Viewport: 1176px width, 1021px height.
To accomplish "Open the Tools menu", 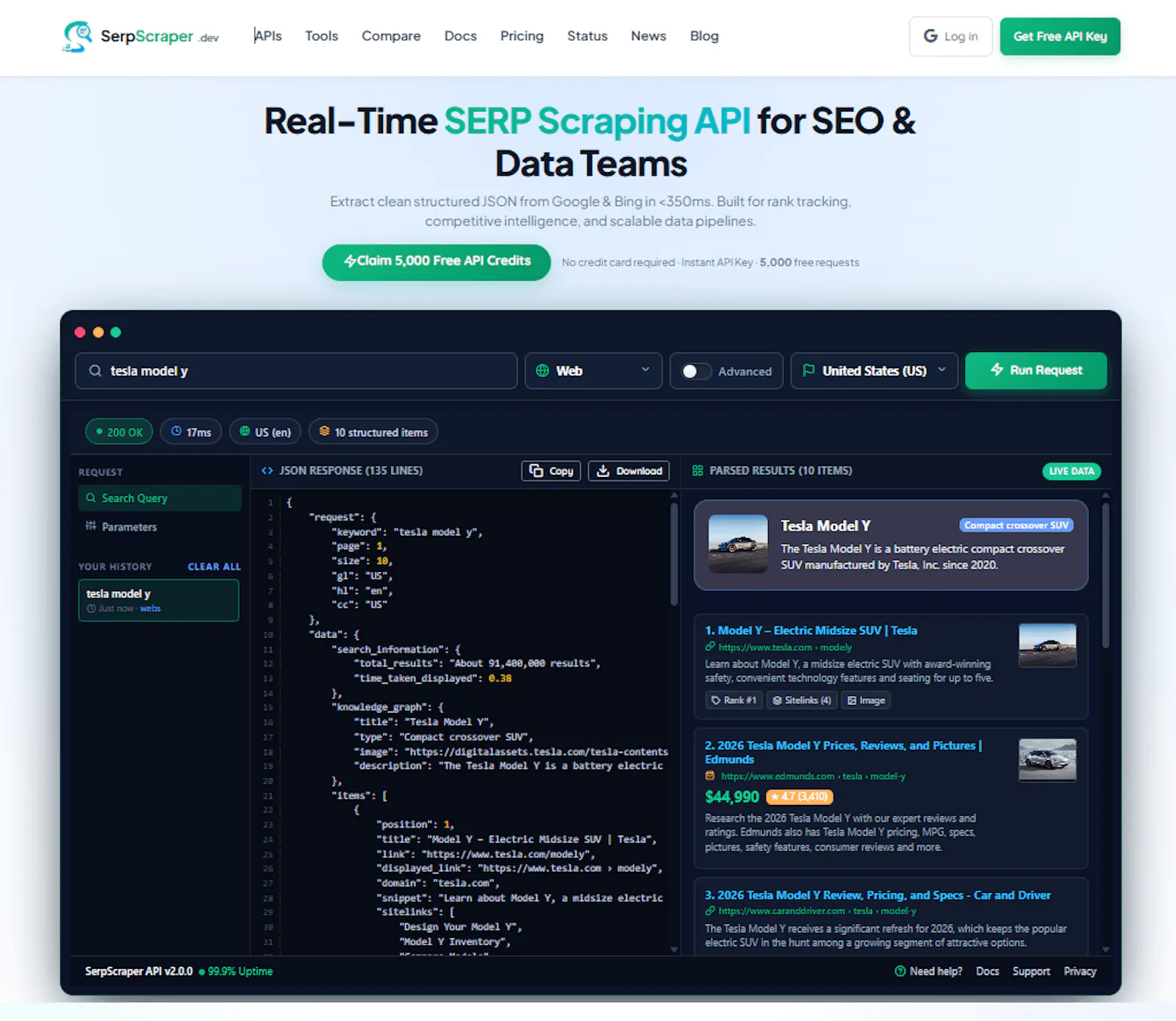I will 321,36.
